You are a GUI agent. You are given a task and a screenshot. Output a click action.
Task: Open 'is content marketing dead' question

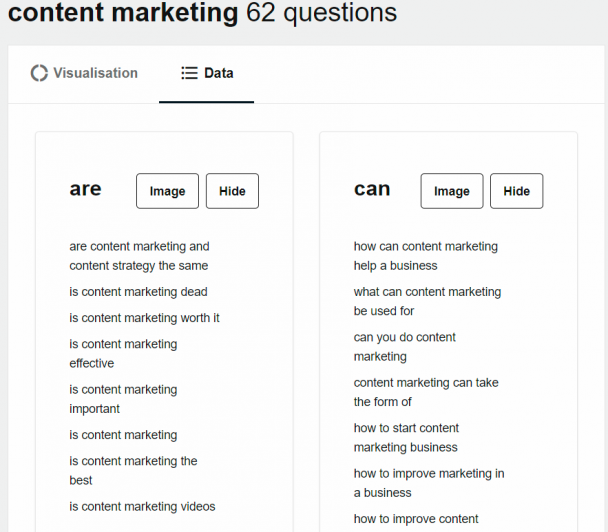138,292
